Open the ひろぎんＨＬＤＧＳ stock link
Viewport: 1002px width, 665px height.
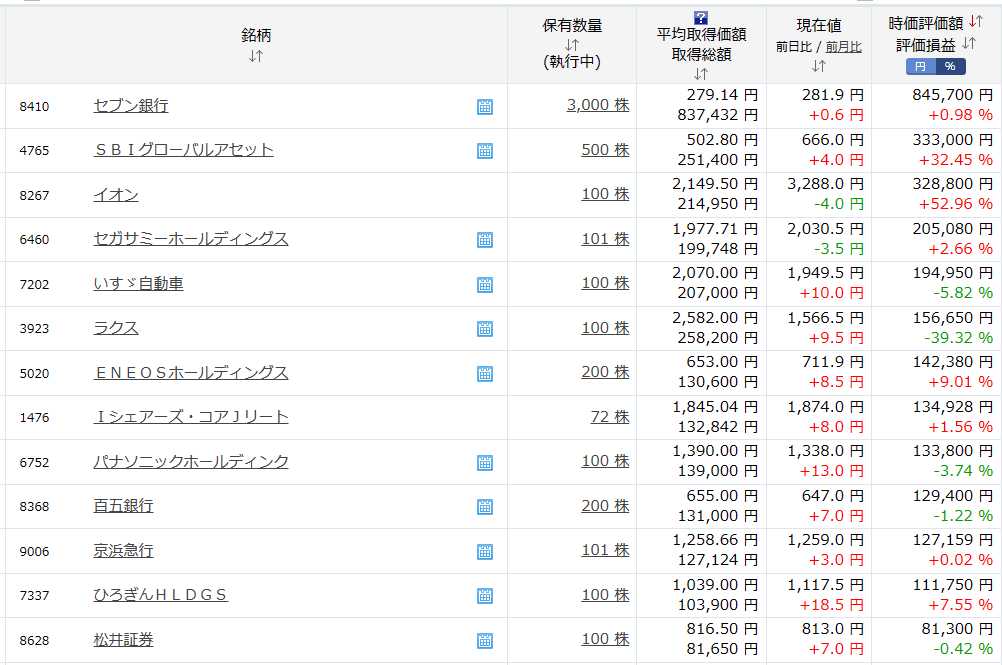coord(160,594)
